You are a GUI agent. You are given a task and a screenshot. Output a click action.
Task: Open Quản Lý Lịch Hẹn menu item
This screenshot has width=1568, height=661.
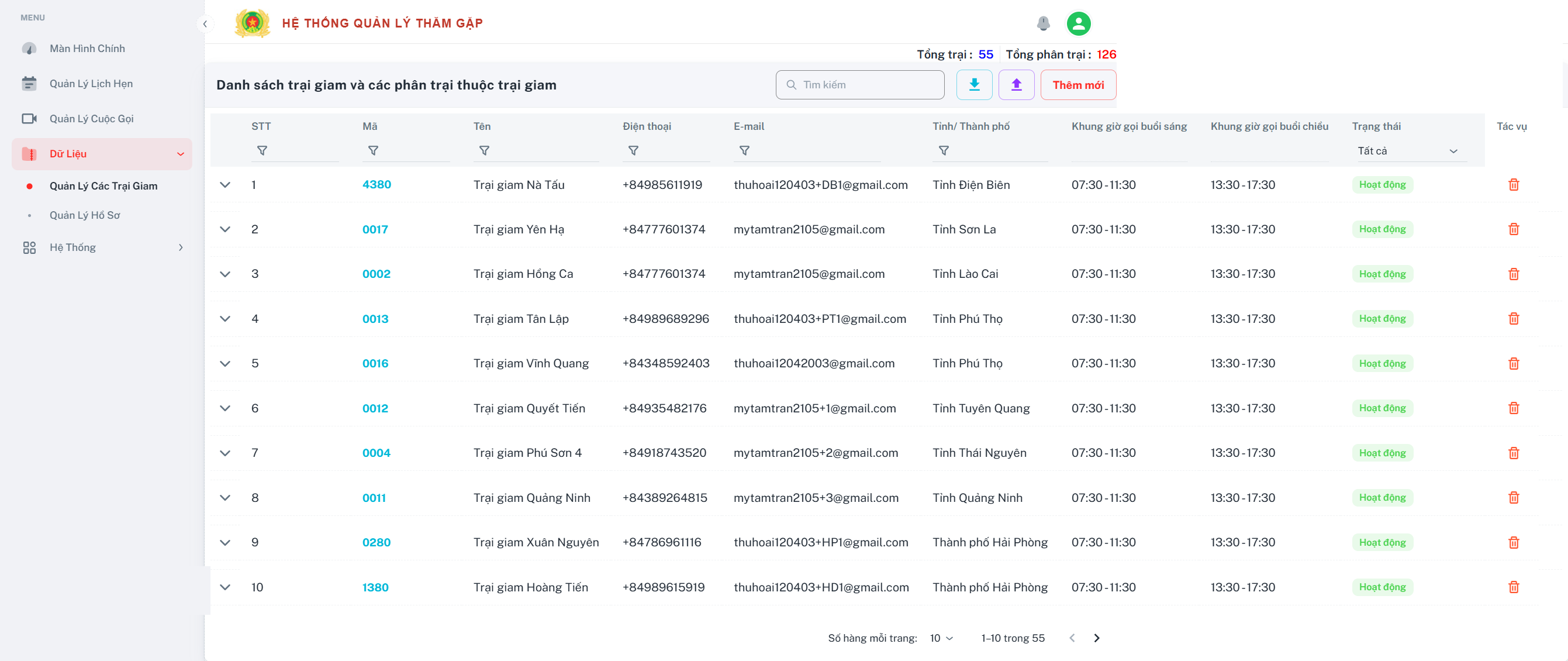[102, 84]
